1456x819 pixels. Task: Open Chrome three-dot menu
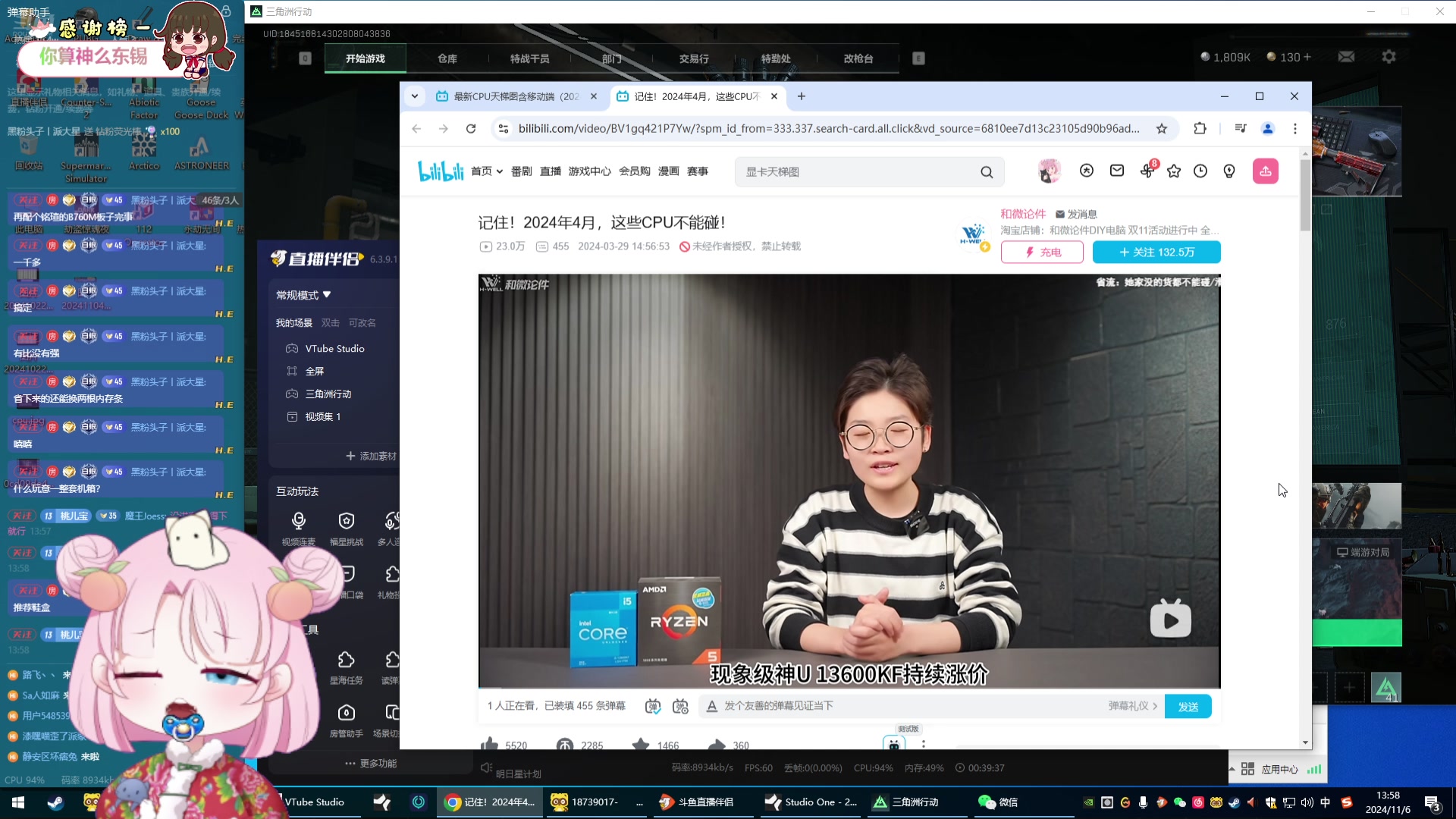(1295, 129)
